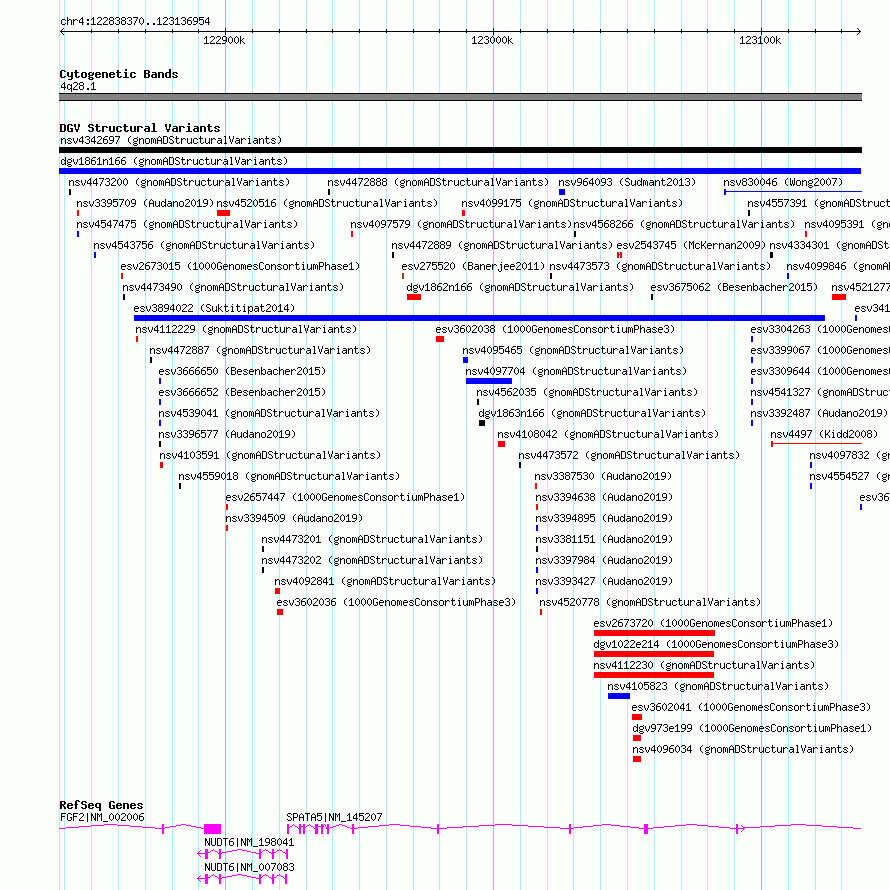Click nsv4473490 variant label
This screenshot has height=890, width=890.
233,287
